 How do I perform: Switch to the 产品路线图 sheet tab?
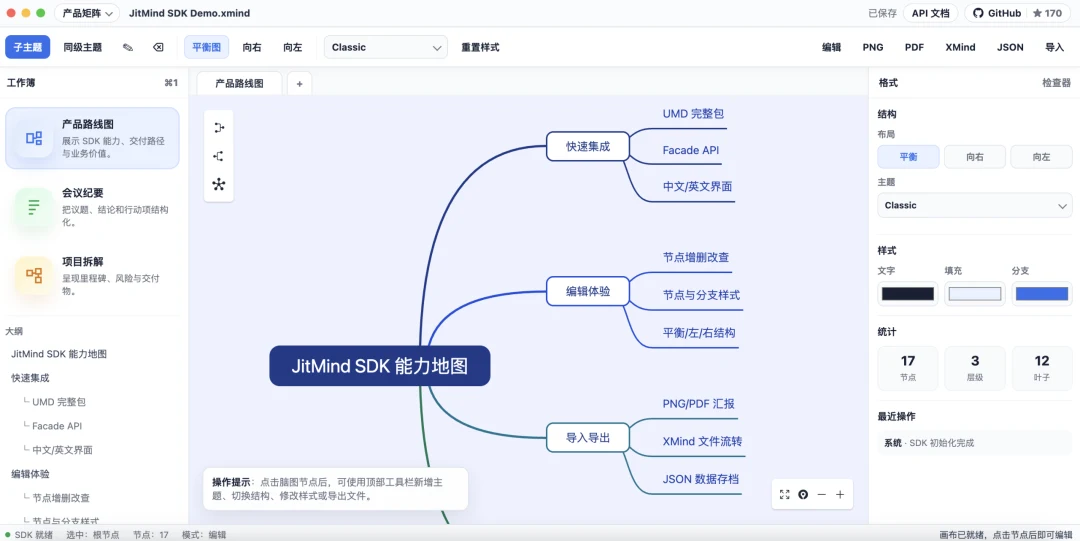click(239, 83)
